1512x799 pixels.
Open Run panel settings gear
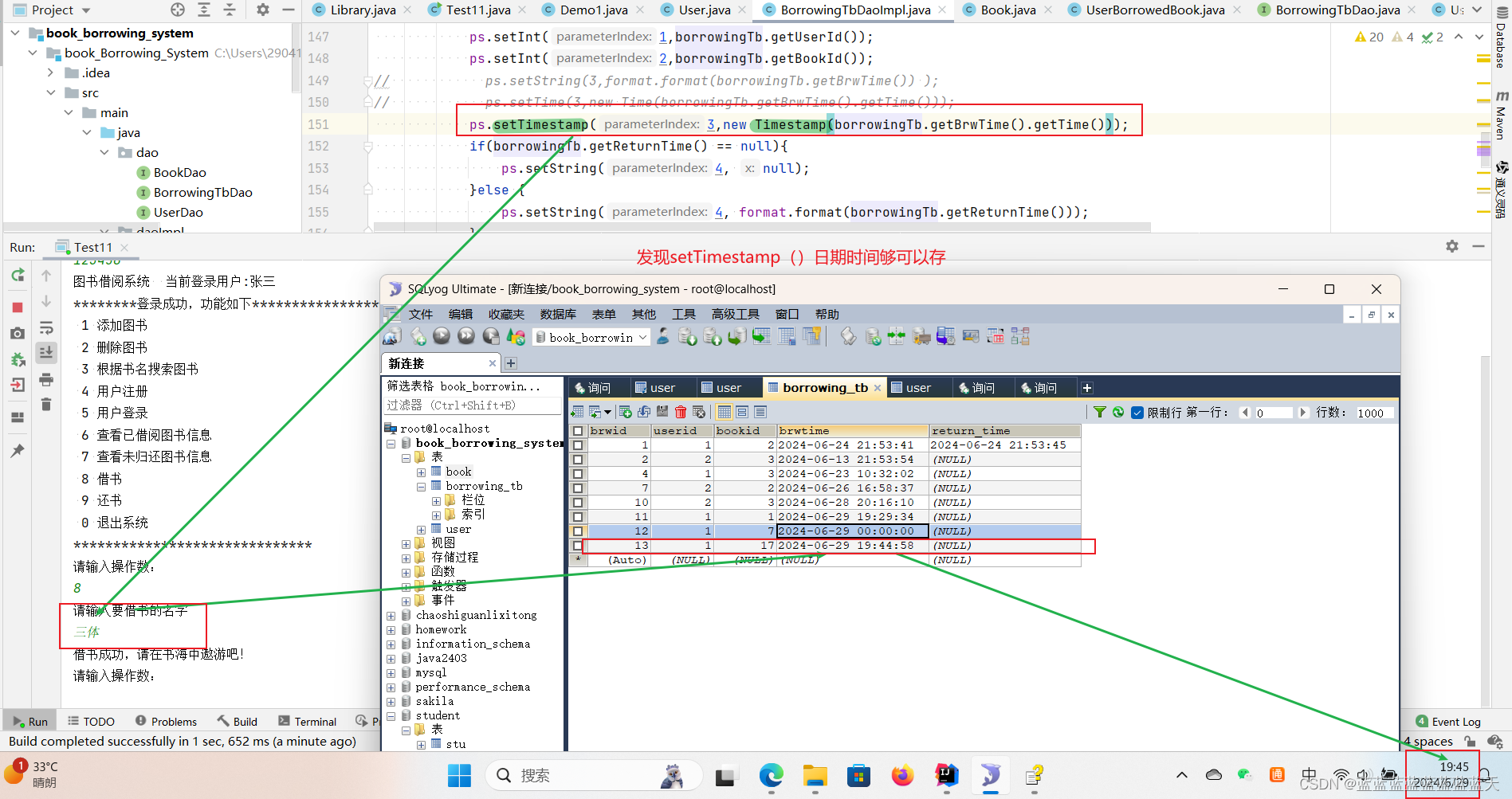[x=1452, y=247]
